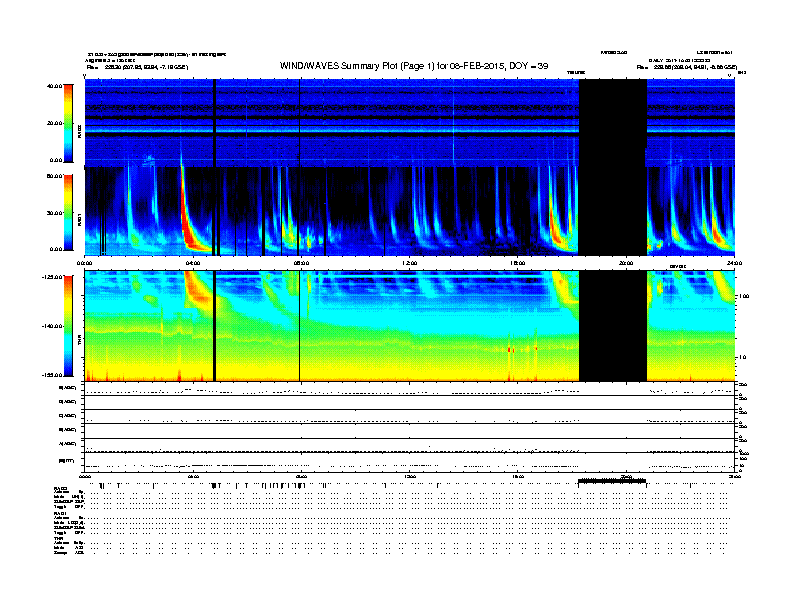
Task: Click the 20:00 tick label under RAD1 panel
Action: coord(626,263)
